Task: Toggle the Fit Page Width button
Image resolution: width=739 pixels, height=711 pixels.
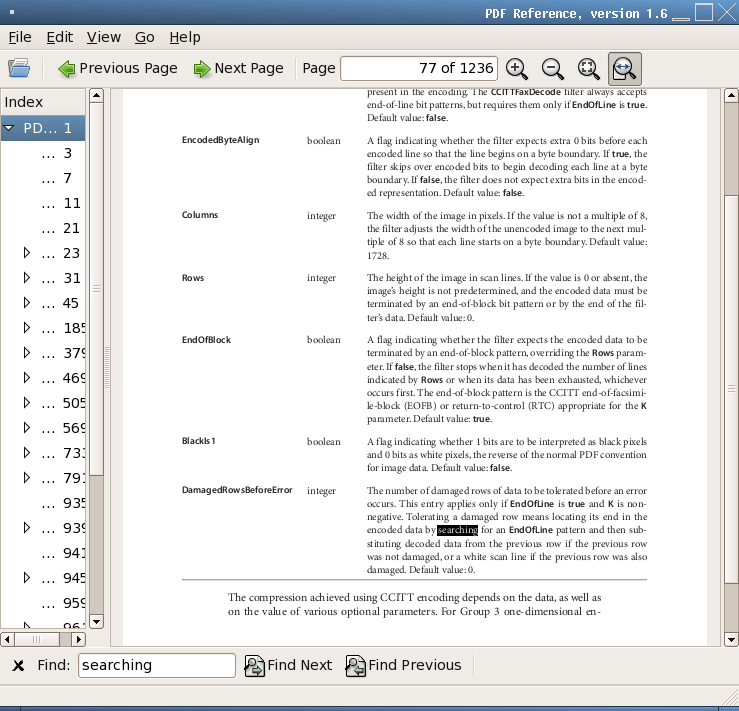Action: 624,68
